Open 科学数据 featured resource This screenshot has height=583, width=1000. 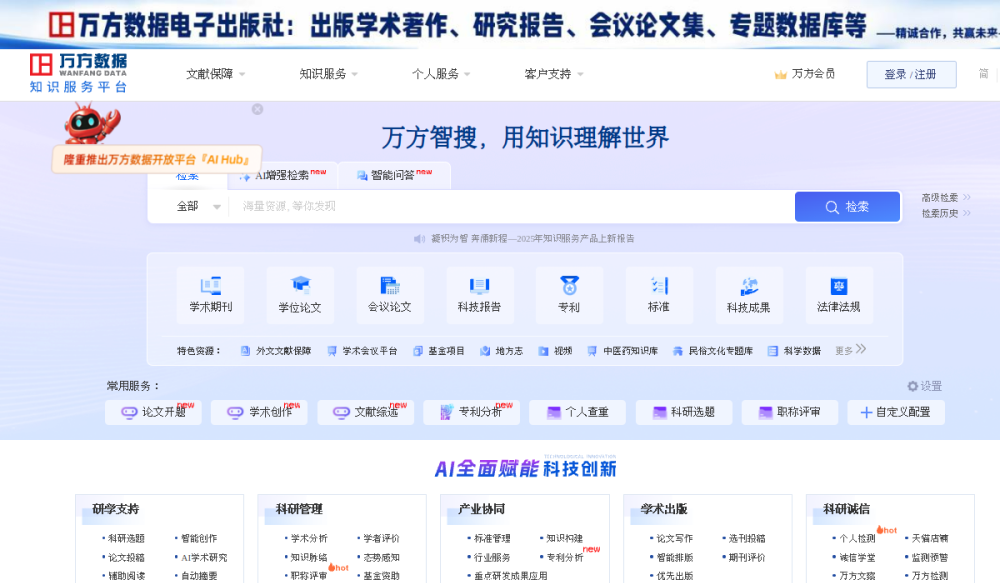[x=794, y=351]
